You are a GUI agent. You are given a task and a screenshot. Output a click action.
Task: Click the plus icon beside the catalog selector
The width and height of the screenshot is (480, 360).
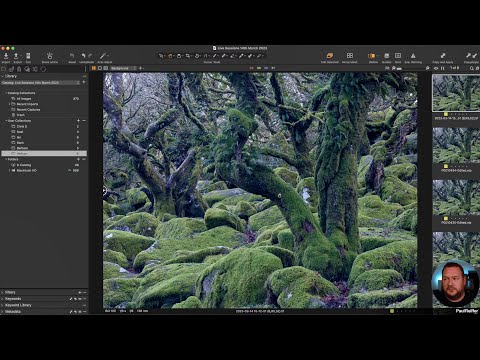pyautogui.click(x=84, y=82)
